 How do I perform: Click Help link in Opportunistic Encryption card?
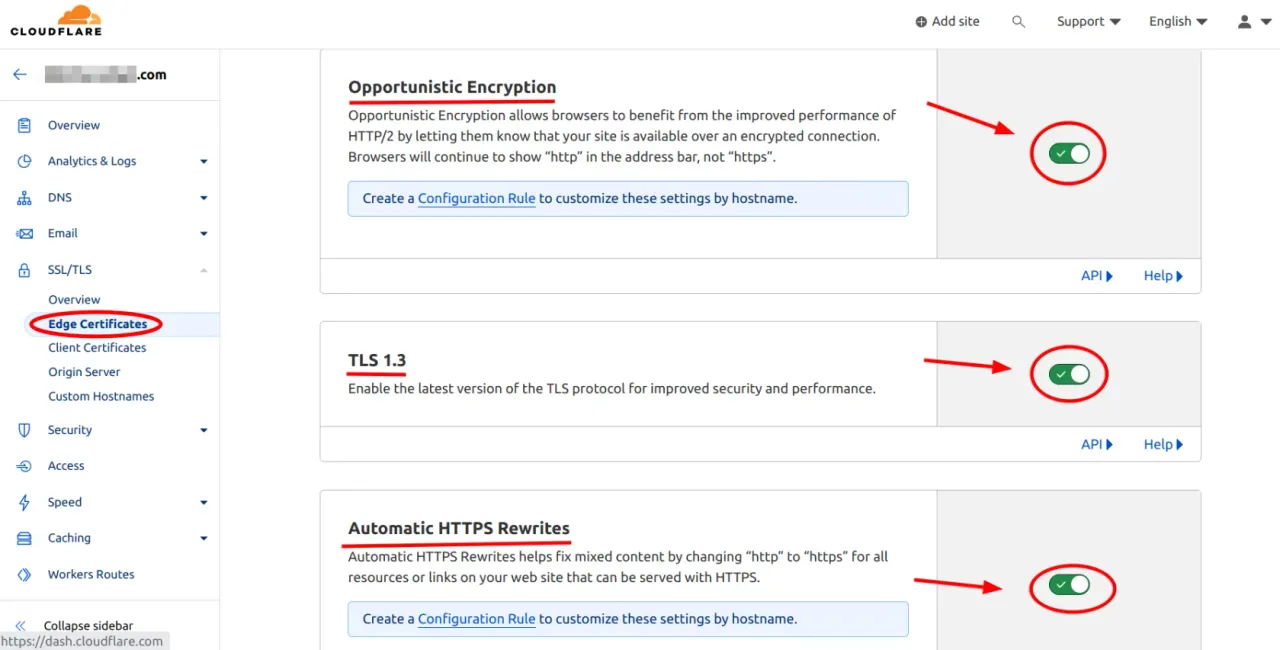tap(1163, 276)
